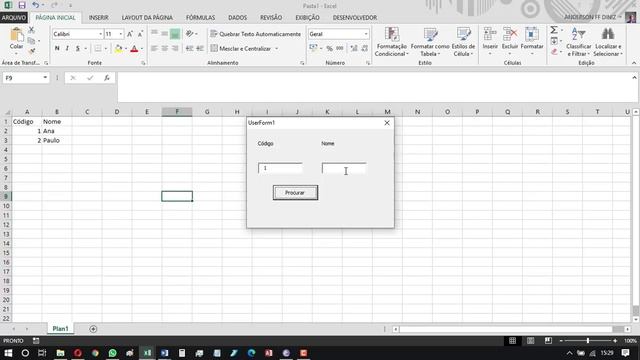The height and width of the screenshot is (360, 640).
Task: Expand Mesclar e Centralizar dropdown arrow
Action: pos(277,49)
